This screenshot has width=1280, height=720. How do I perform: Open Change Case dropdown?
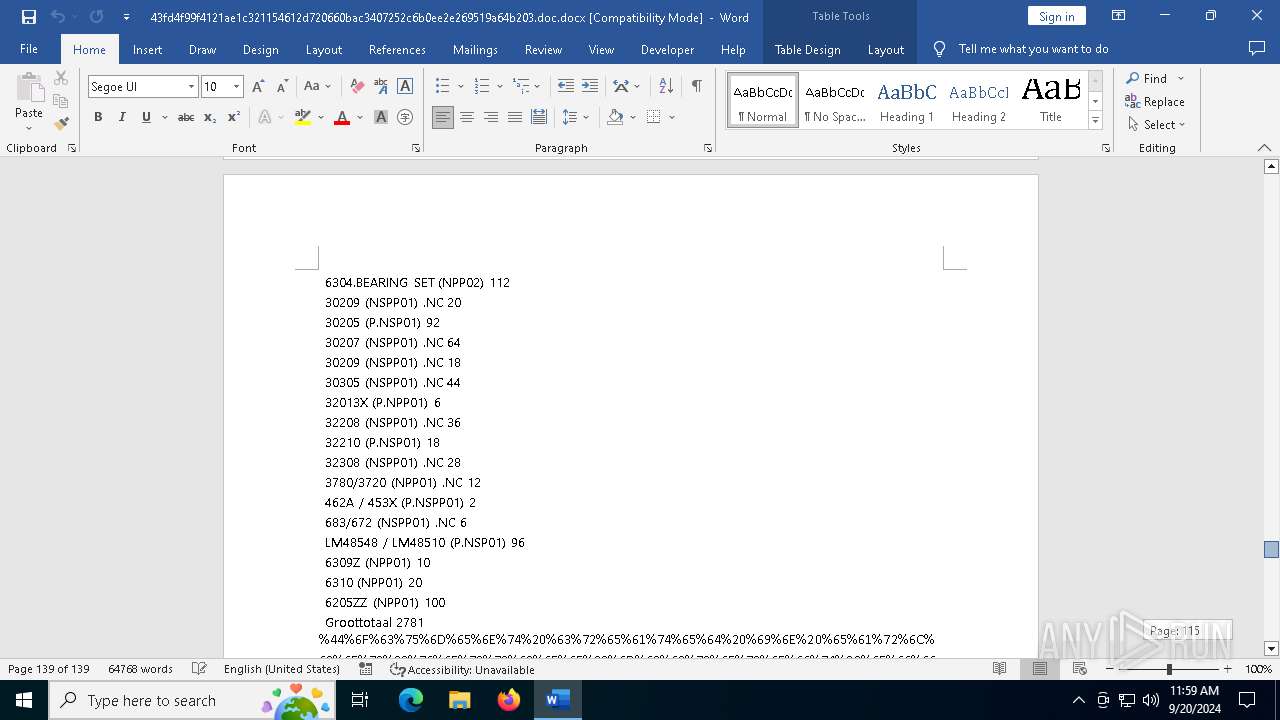[317, 87]
